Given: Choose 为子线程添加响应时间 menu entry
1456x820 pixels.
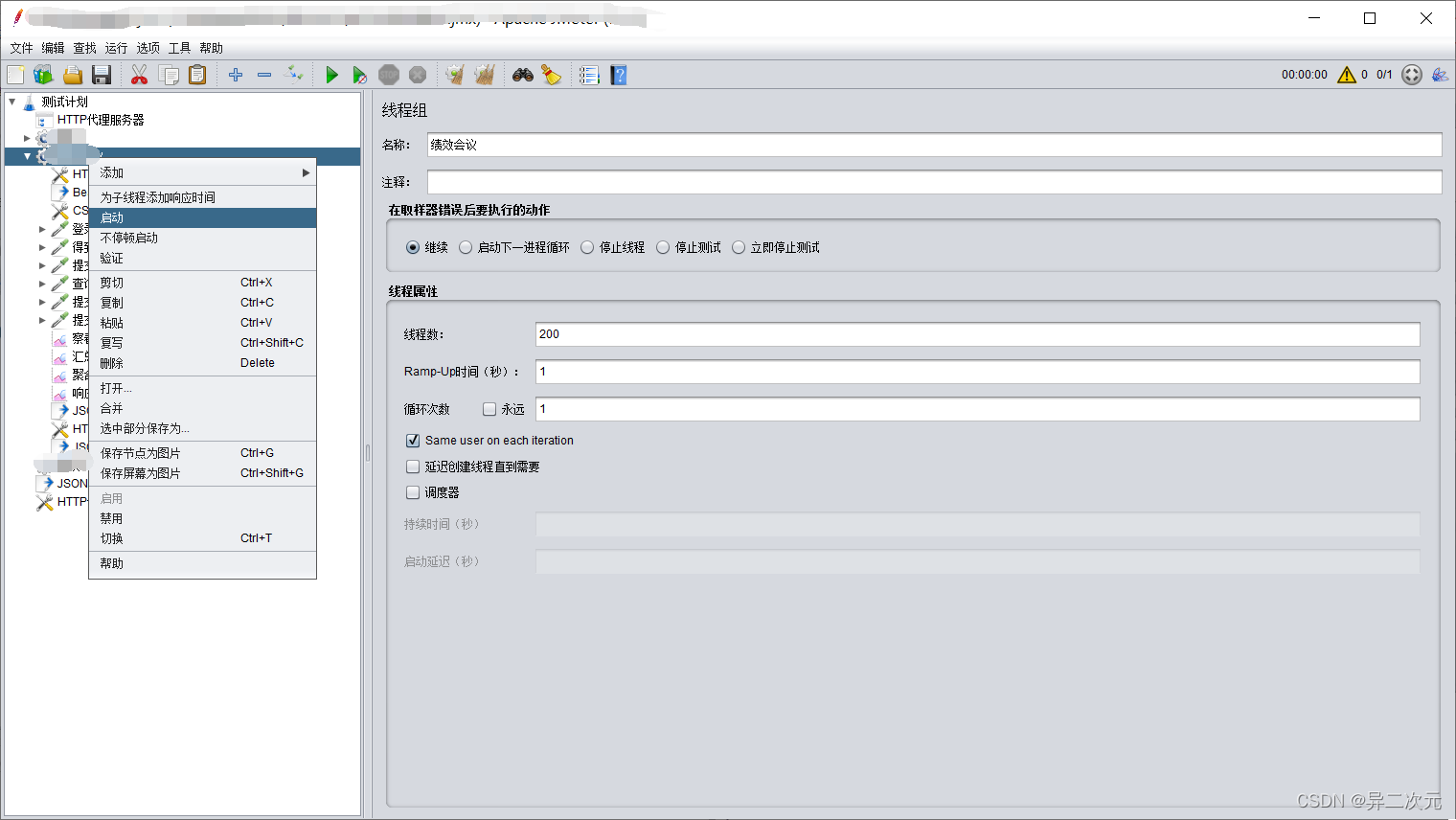Looking at the screenshot, I should click(x=202, y=197).
